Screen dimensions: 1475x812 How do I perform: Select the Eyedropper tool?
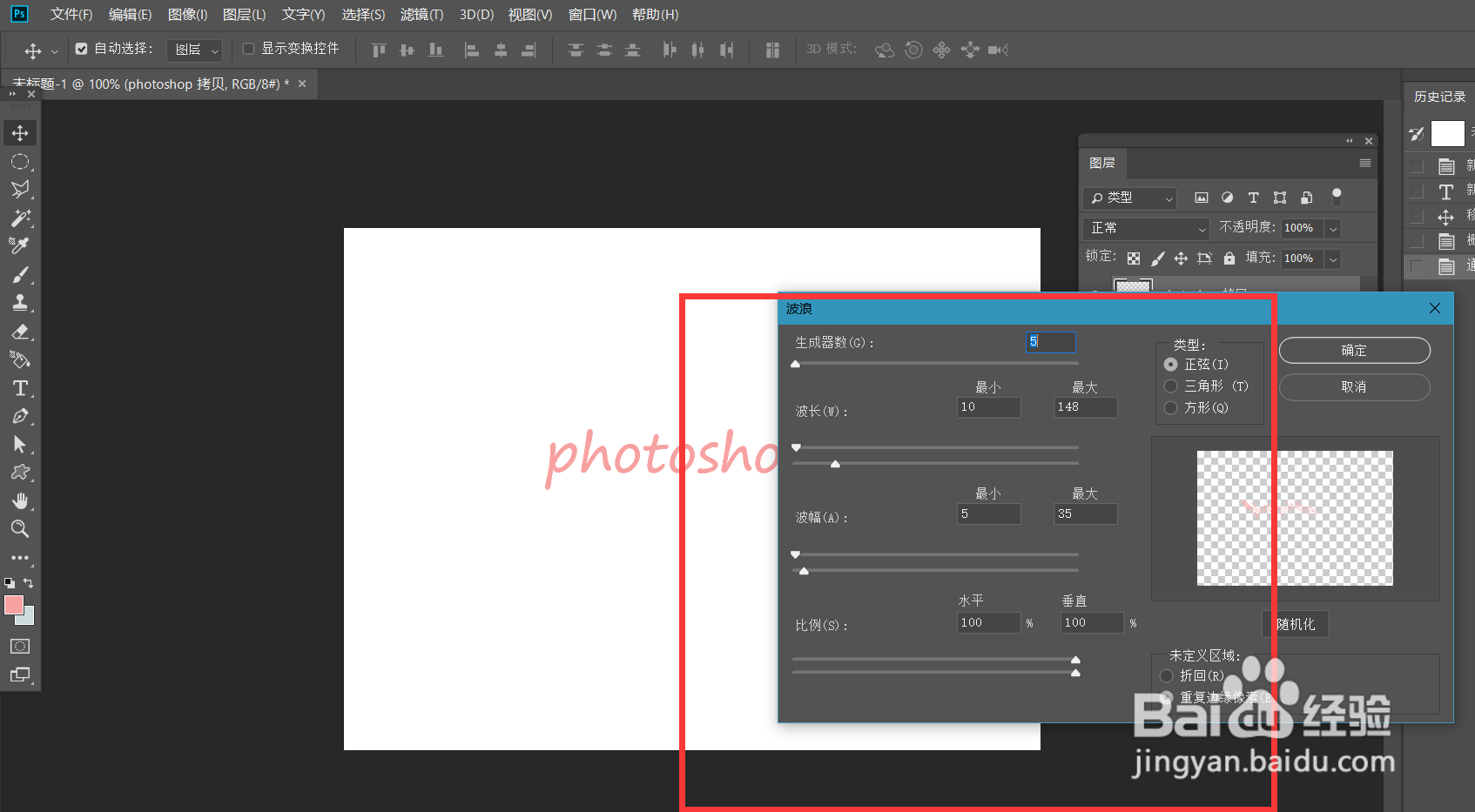coord(20,246)
